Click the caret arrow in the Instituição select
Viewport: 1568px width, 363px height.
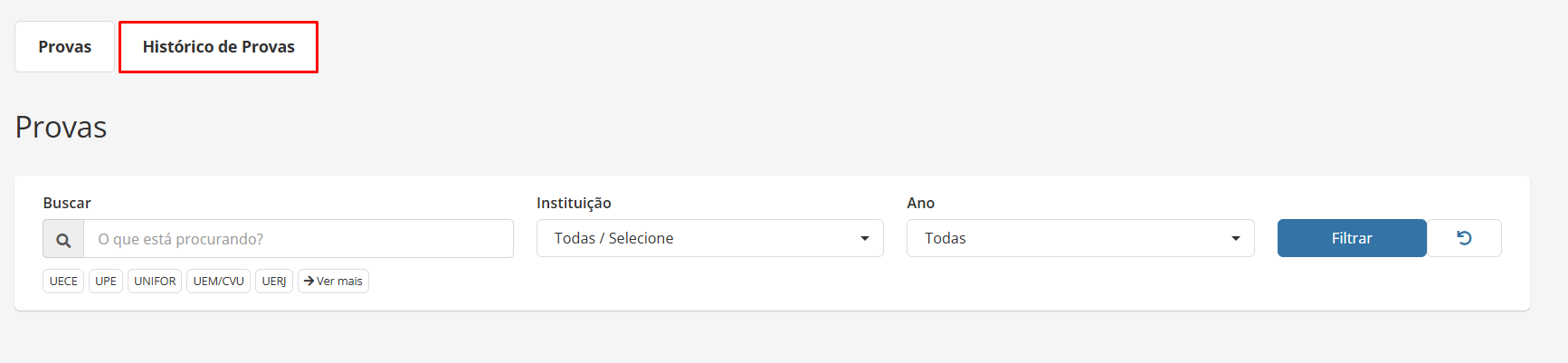tap(865, 239)
